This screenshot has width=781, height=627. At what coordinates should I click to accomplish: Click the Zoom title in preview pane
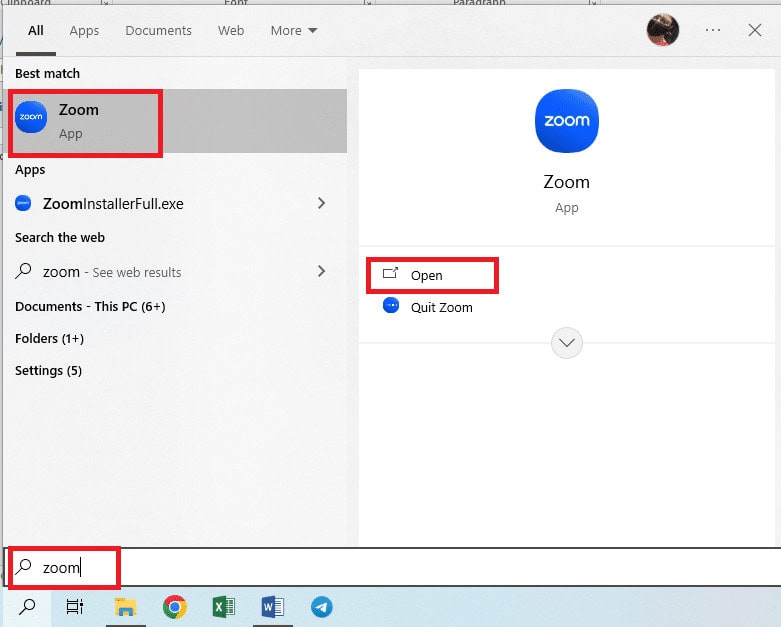point(567,182)
